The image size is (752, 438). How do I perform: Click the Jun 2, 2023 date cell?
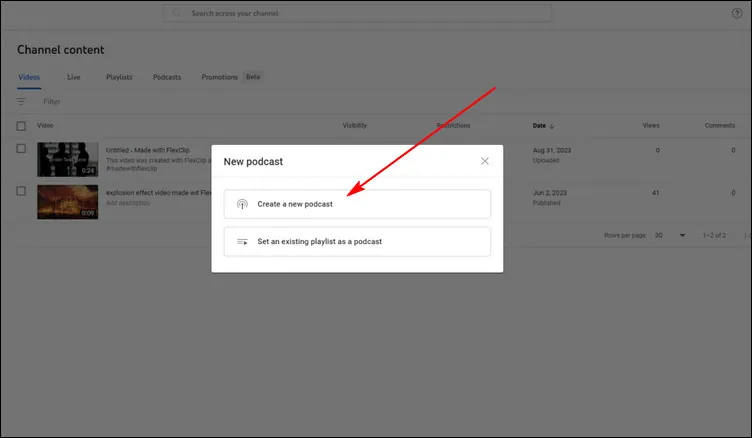(x=550, y=193)
